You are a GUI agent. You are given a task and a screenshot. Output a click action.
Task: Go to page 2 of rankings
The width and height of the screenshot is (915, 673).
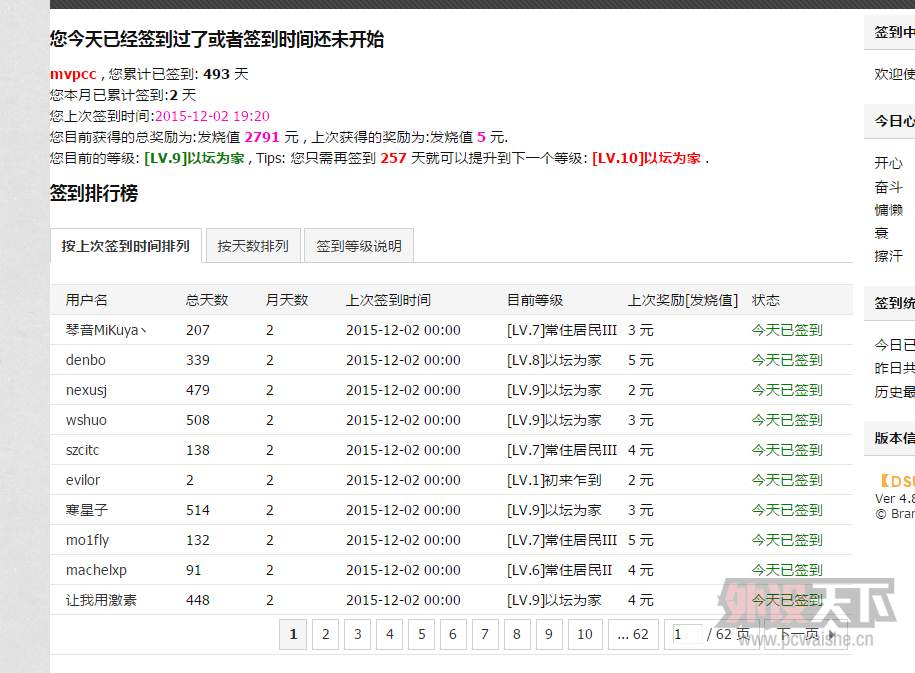(x=325, y=634)
